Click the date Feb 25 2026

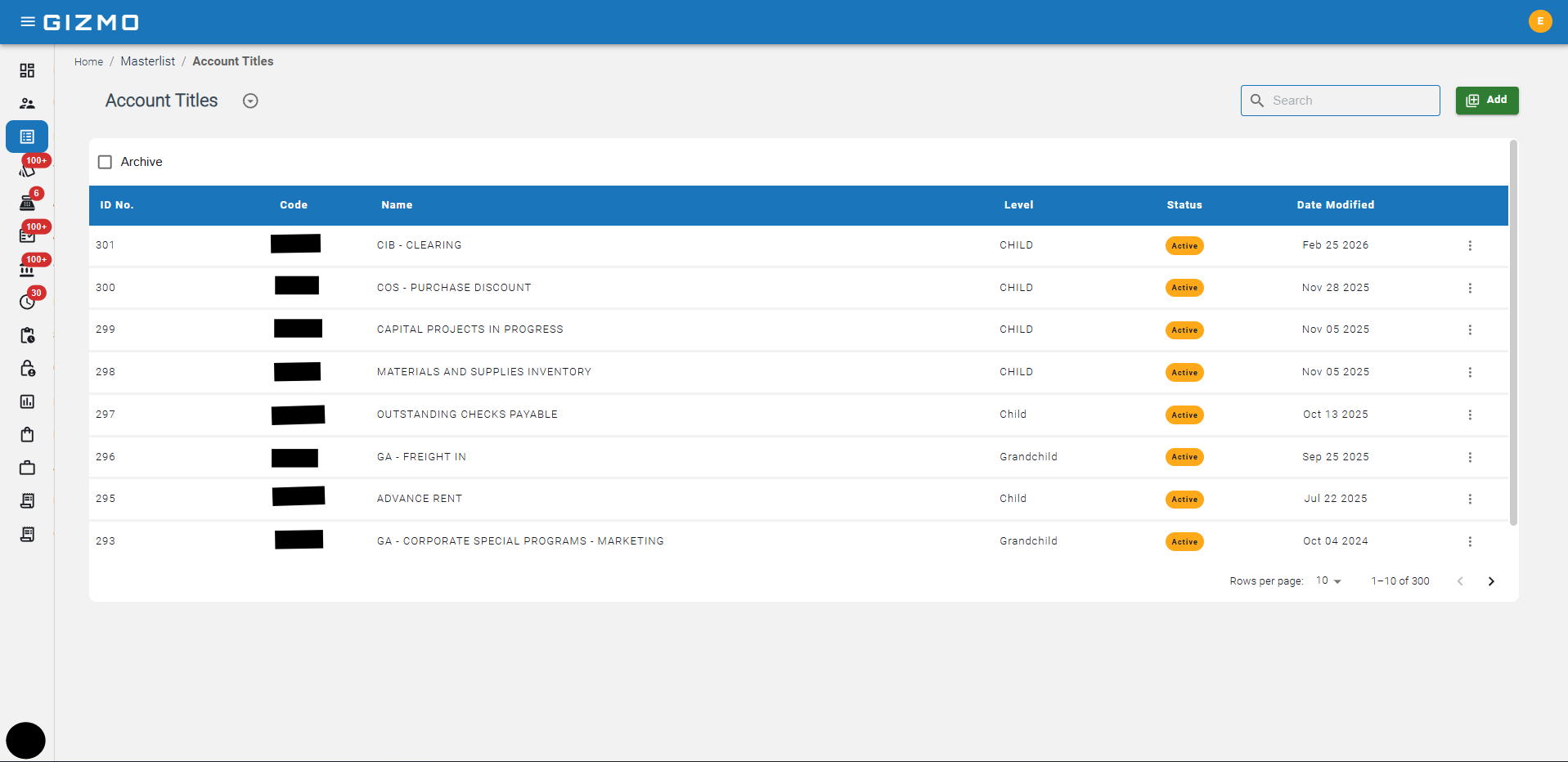(x=1336, y=245)
